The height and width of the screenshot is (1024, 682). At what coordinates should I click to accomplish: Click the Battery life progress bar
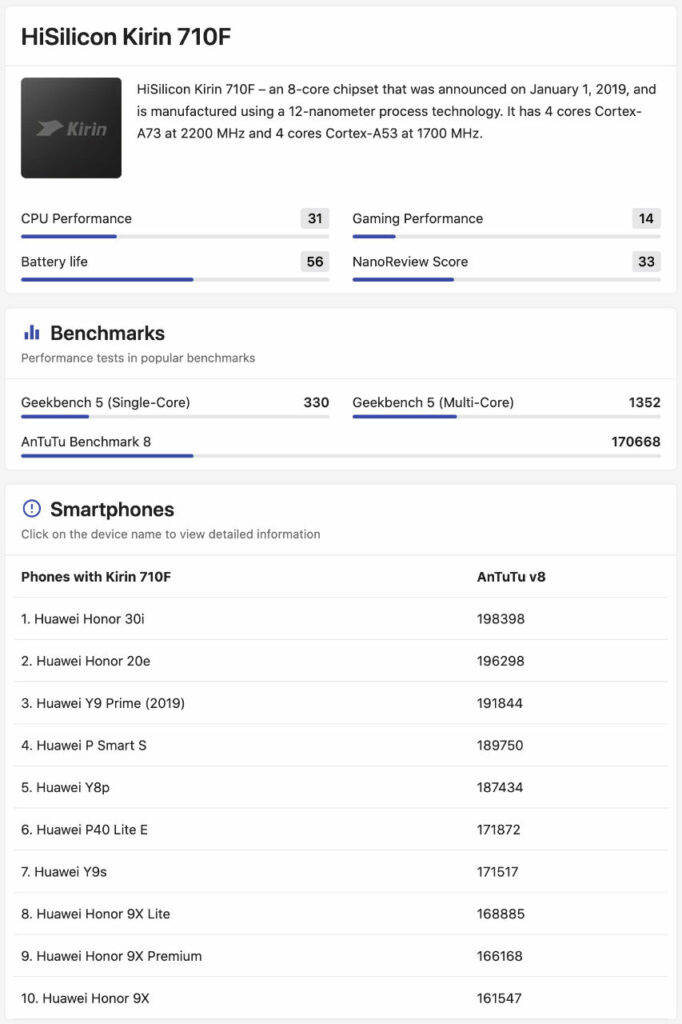pyautogui.click(x=175, y=280)
